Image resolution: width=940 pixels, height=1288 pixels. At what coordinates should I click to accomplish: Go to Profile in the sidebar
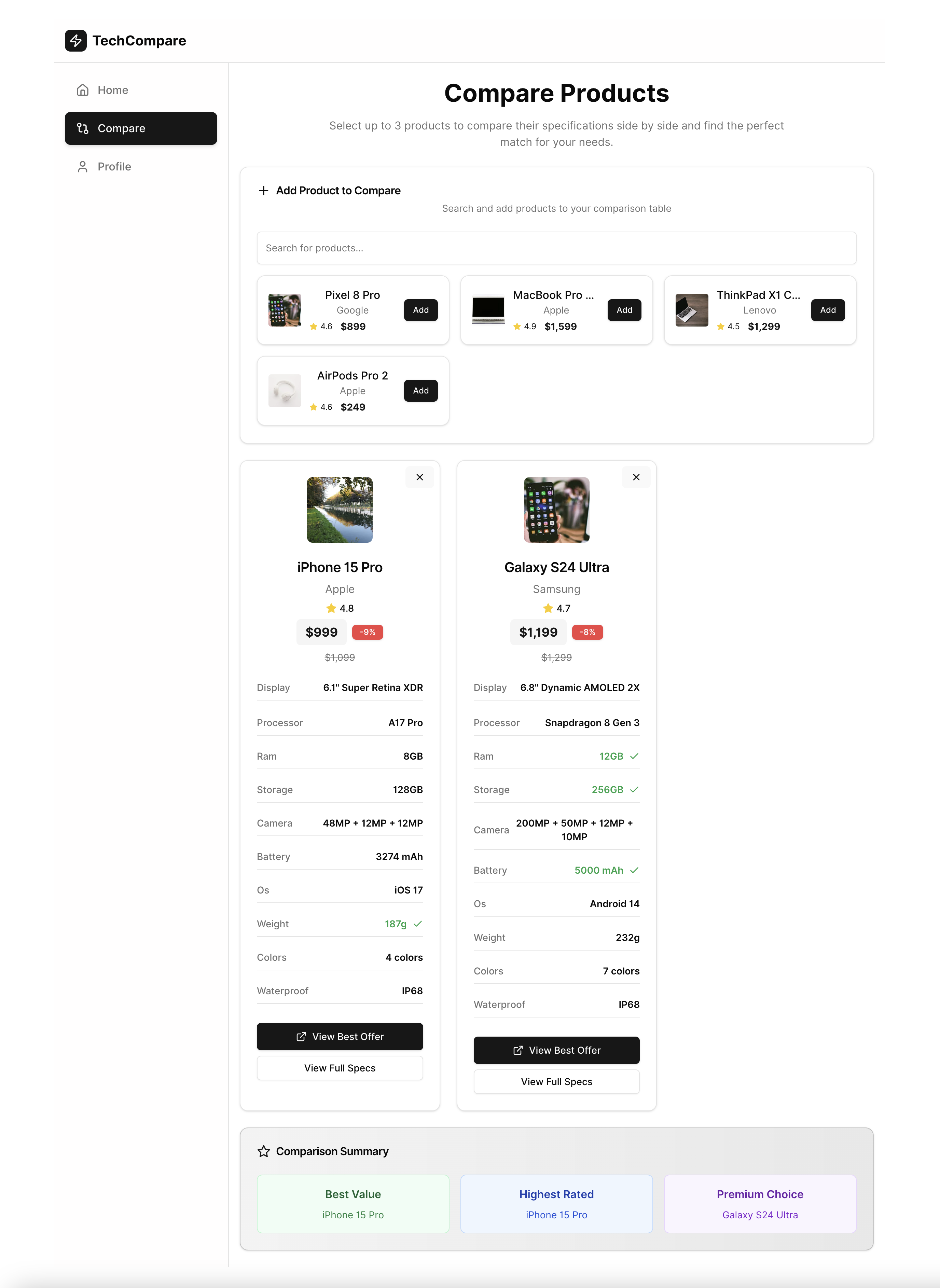pyautogui.click(x=114, y=166)
